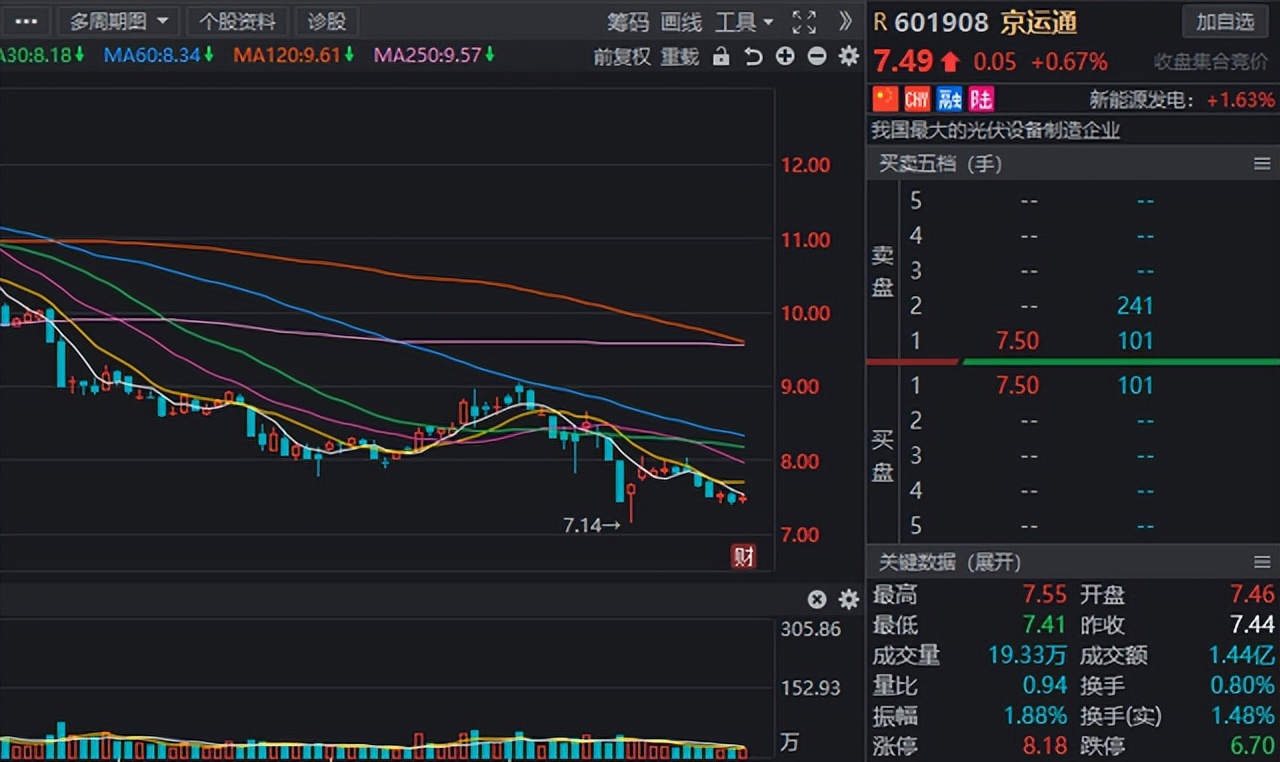The height and width of the screenshot is (762, 1280).
Task: Select the 画线 drawing tool
Action: pos(682,22)
